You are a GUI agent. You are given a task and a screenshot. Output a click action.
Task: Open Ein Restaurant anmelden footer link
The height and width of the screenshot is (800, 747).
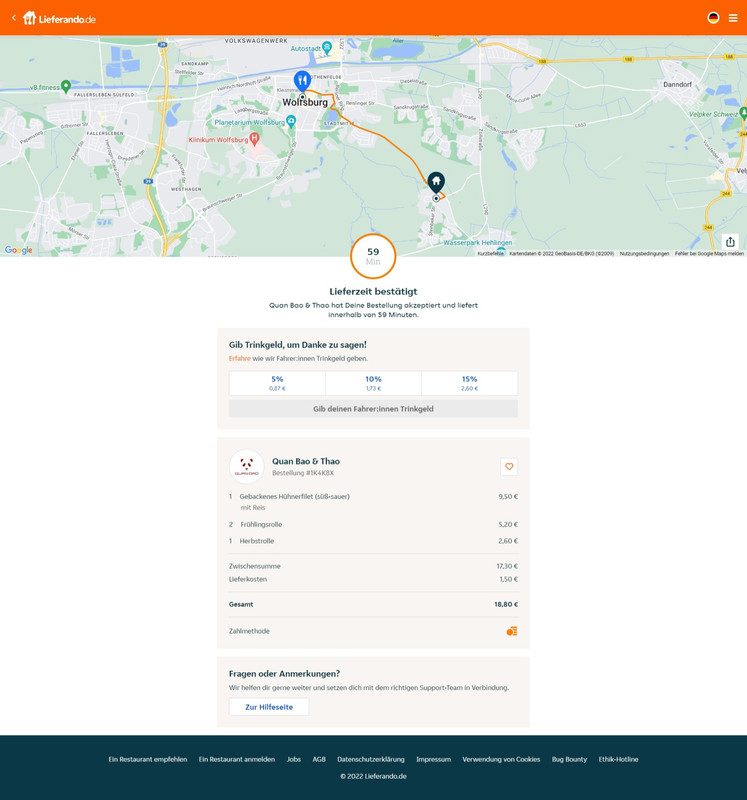point(237,759)
